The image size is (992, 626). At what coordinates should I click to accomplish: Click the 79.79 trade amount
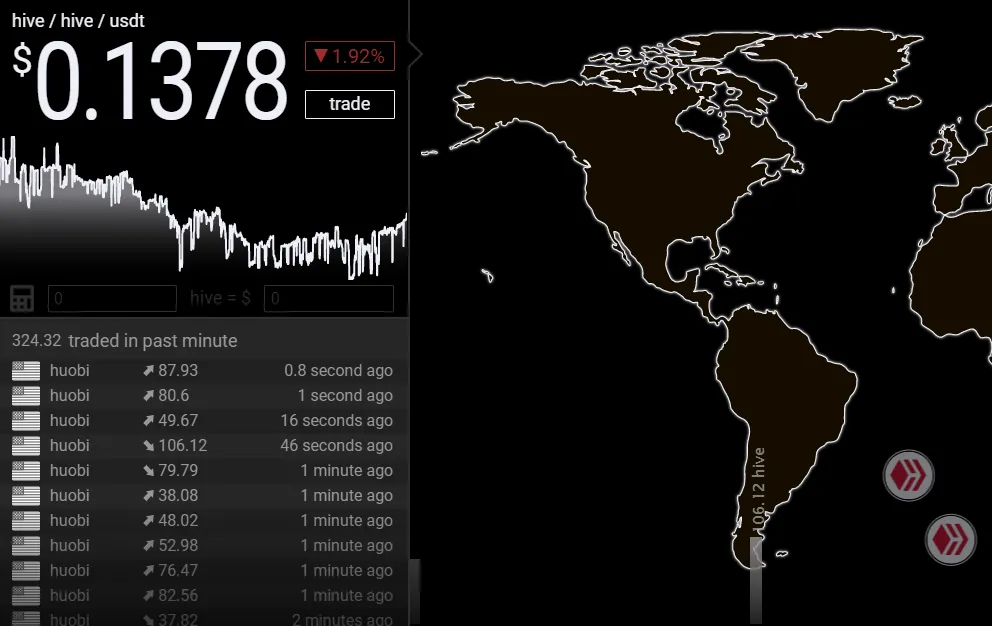(x=178, y=470)
